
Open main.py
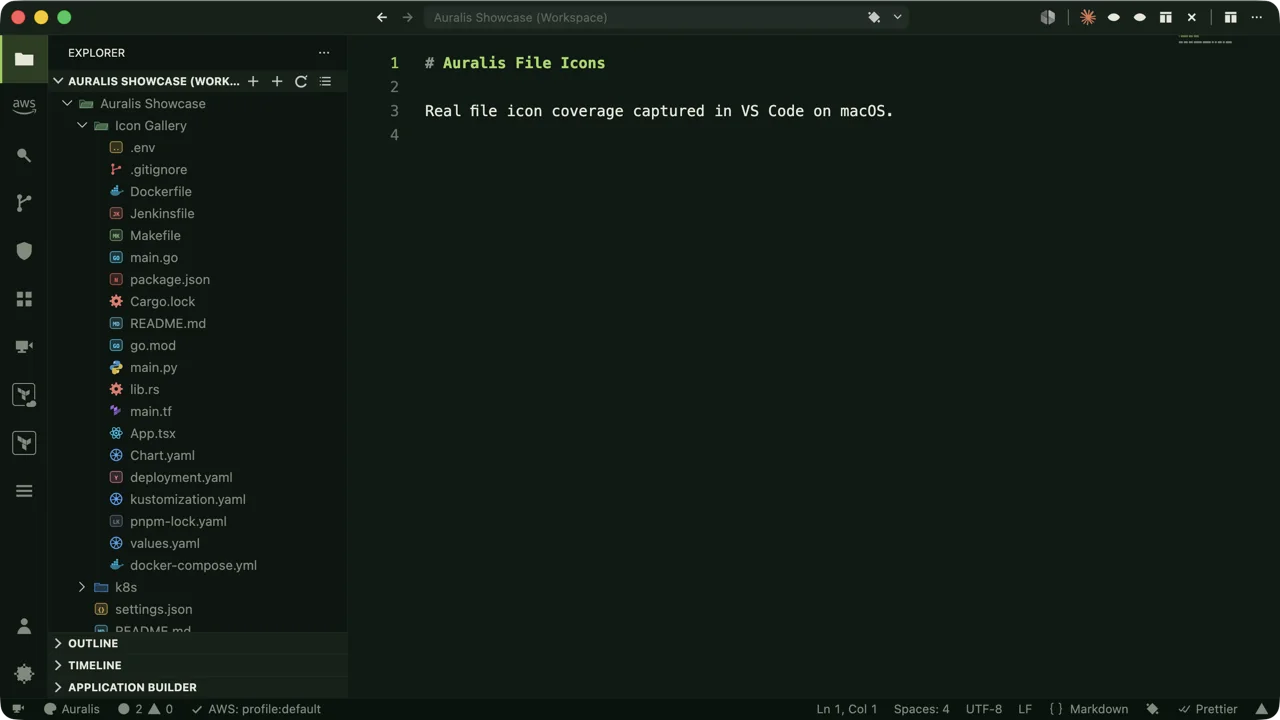pos(198,367)
